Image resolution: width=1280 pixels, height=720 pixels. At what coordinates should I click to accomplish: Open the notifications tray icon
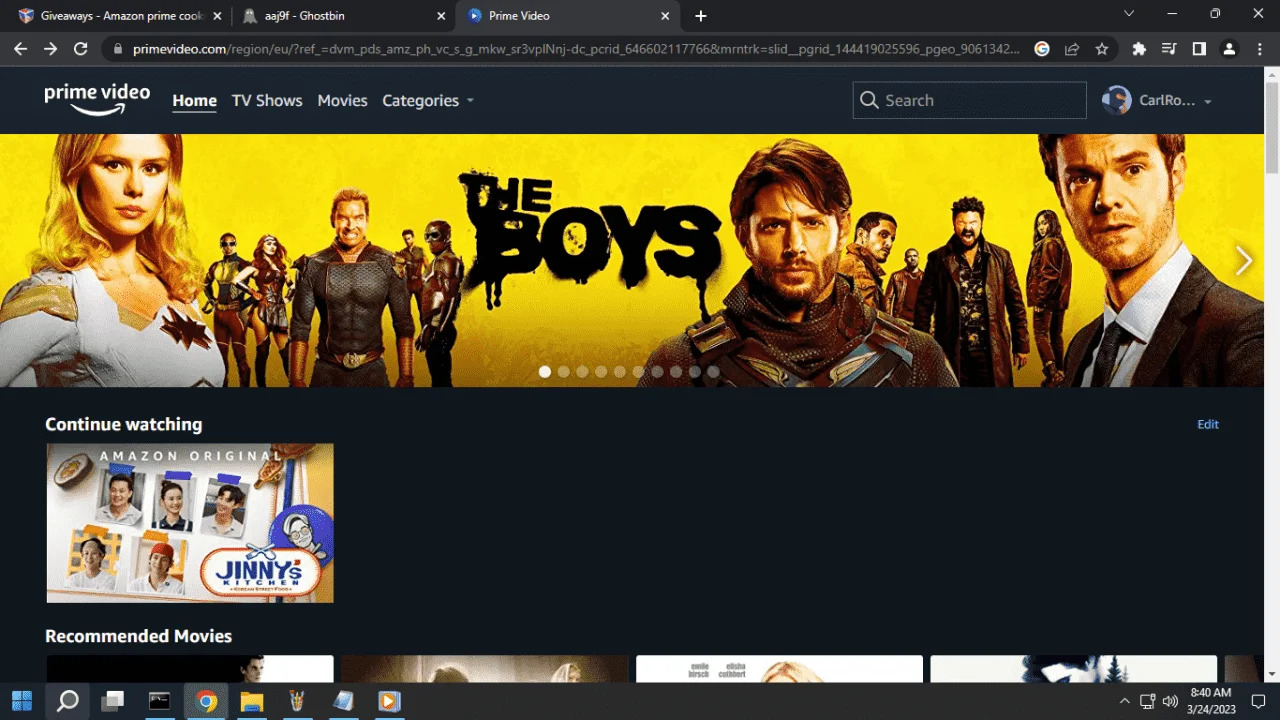[1259, 701]
